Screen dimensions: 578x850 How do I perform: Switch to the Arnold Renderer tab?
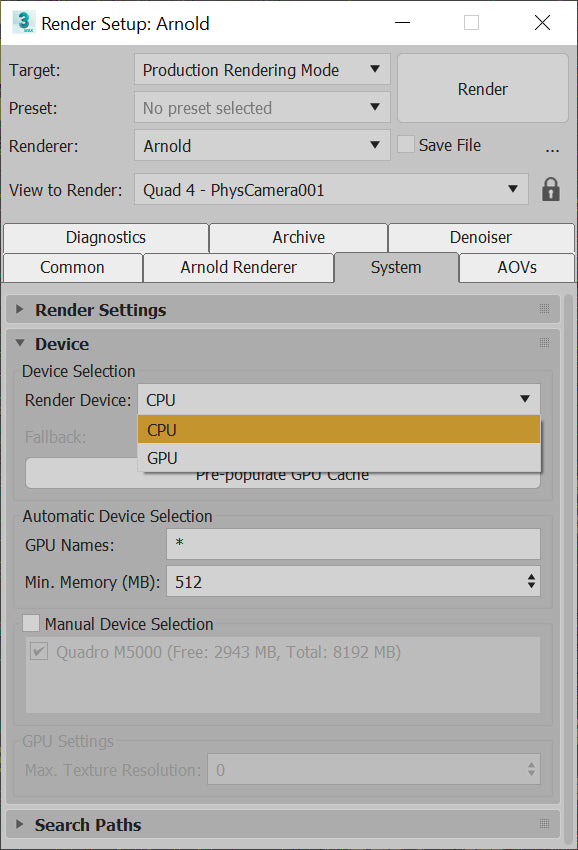coord(238,268)
